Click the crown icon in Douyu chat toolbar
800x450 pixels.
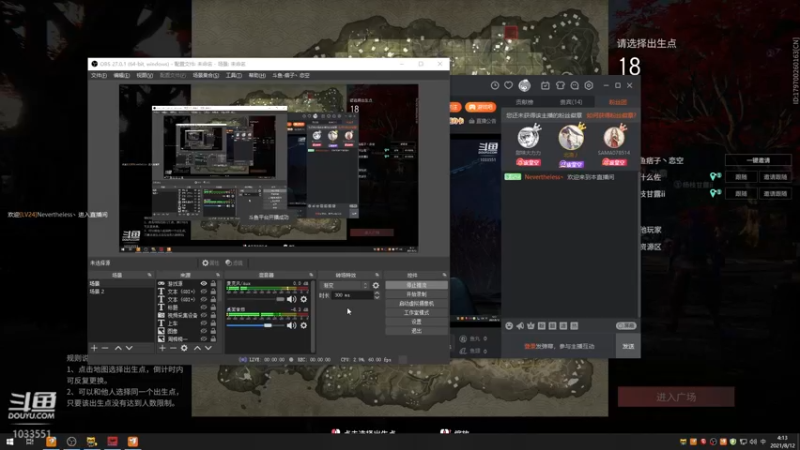pos(531,326)
